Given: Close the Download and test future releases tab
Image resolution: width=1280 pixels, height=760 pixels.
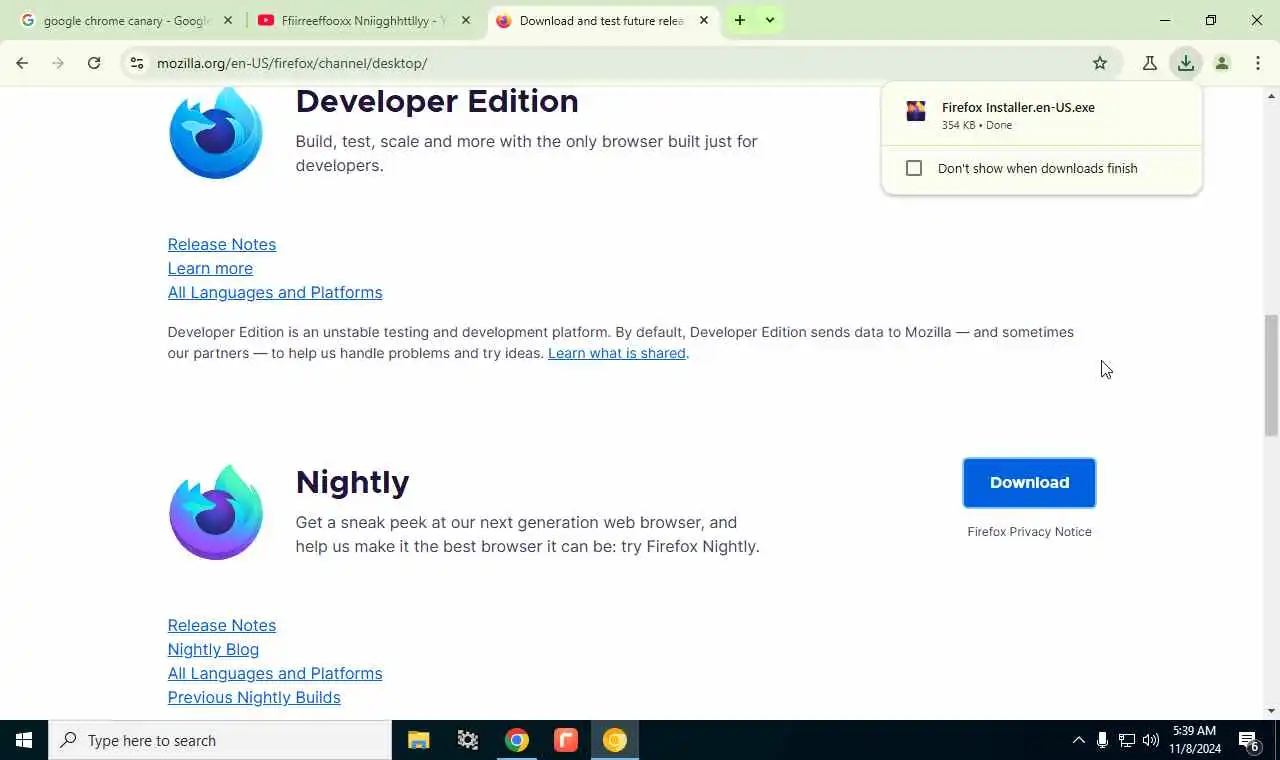Looking at the screenshot, I should point(704,20).
